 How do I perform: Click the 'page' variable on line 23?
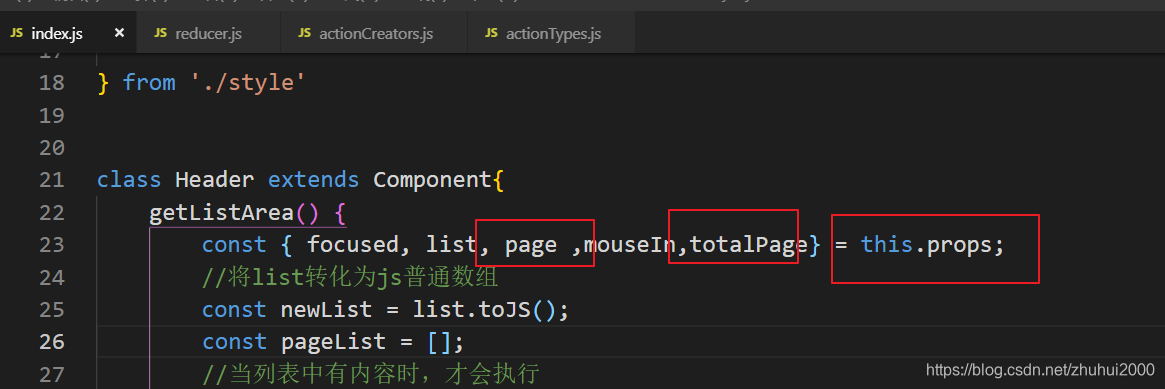point(530,245)
